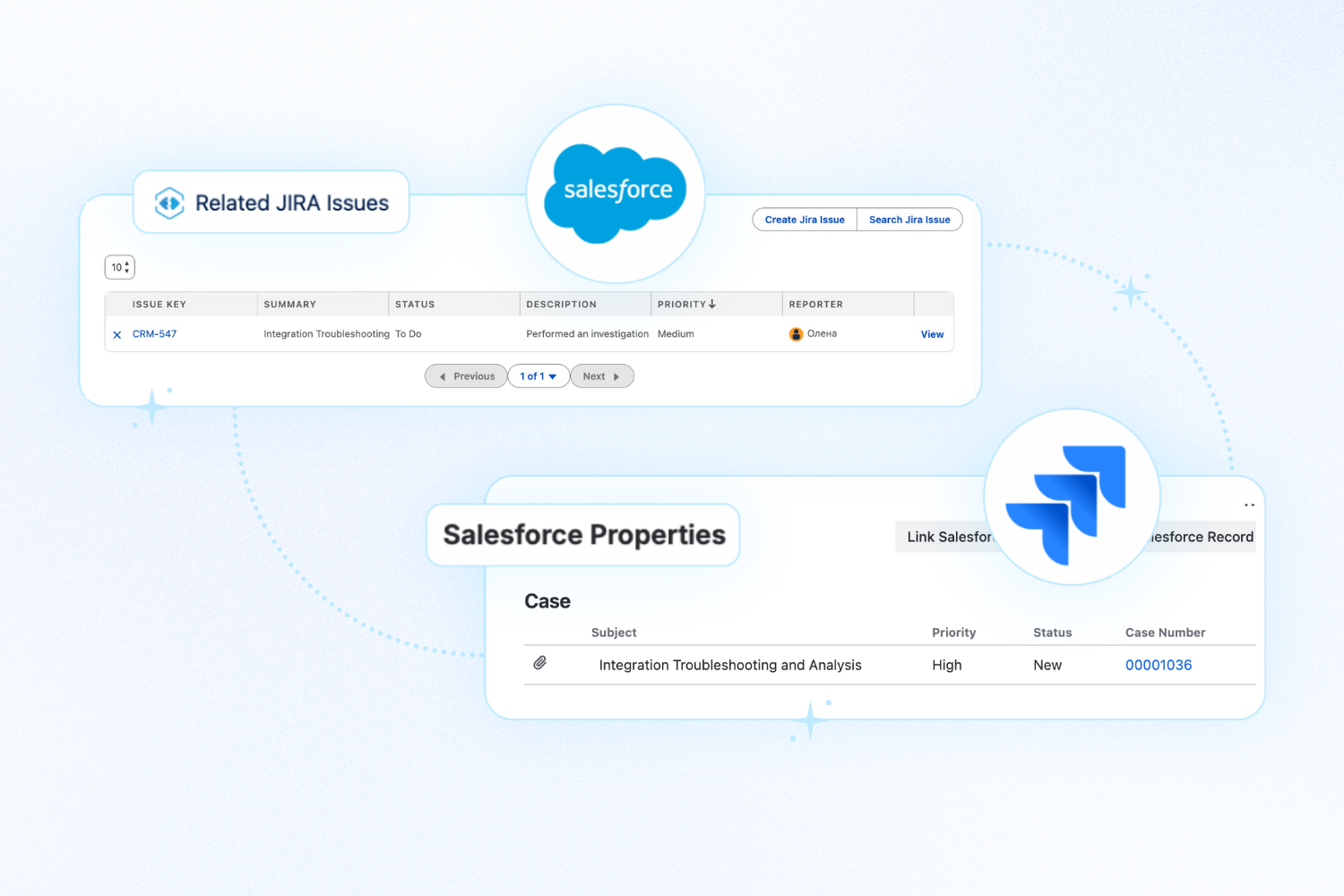Image resolution: width=1344 pixels, height=896 pixels.
Task: Click the Create Jira Issue button
Action: pyautogui.click(x=805, y=220)
